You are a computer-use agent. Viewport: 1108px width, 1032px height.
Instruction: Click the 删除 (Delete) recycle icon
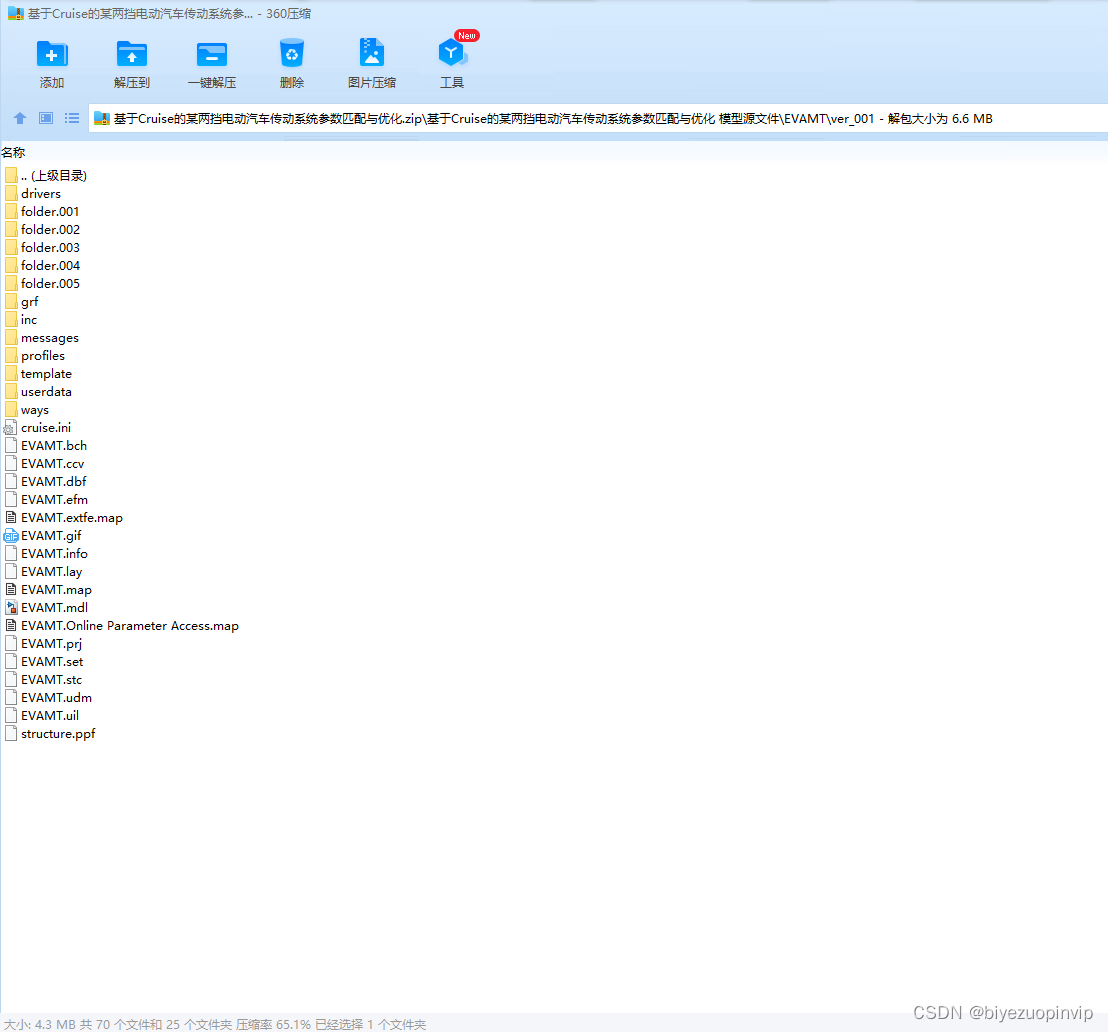(291, 54)
